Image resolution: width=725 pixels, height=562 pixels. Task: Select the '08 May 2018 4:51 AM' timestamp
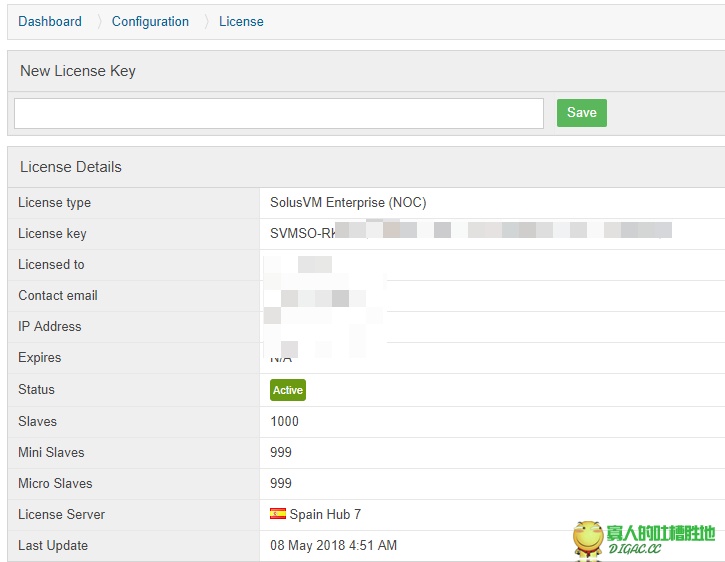pyautogui.click(x=333, y=545)
